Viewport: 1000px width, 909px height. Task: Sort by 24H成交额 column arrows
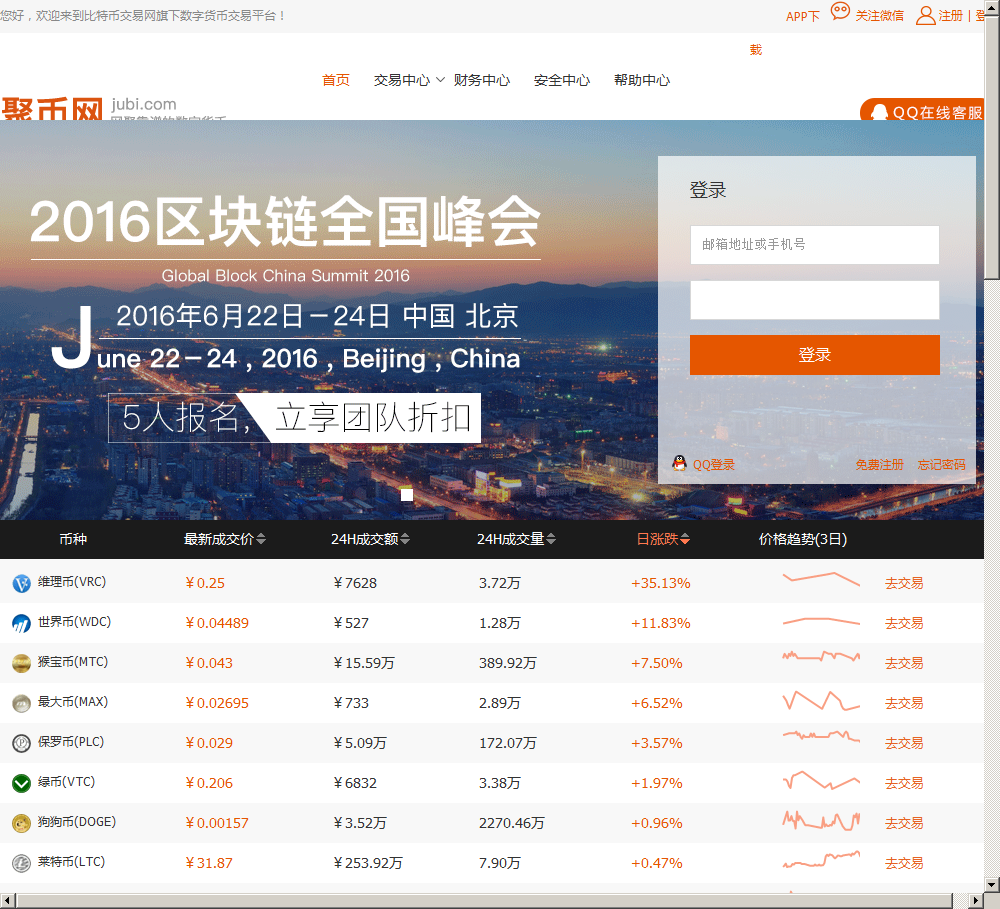coord(405,540)
